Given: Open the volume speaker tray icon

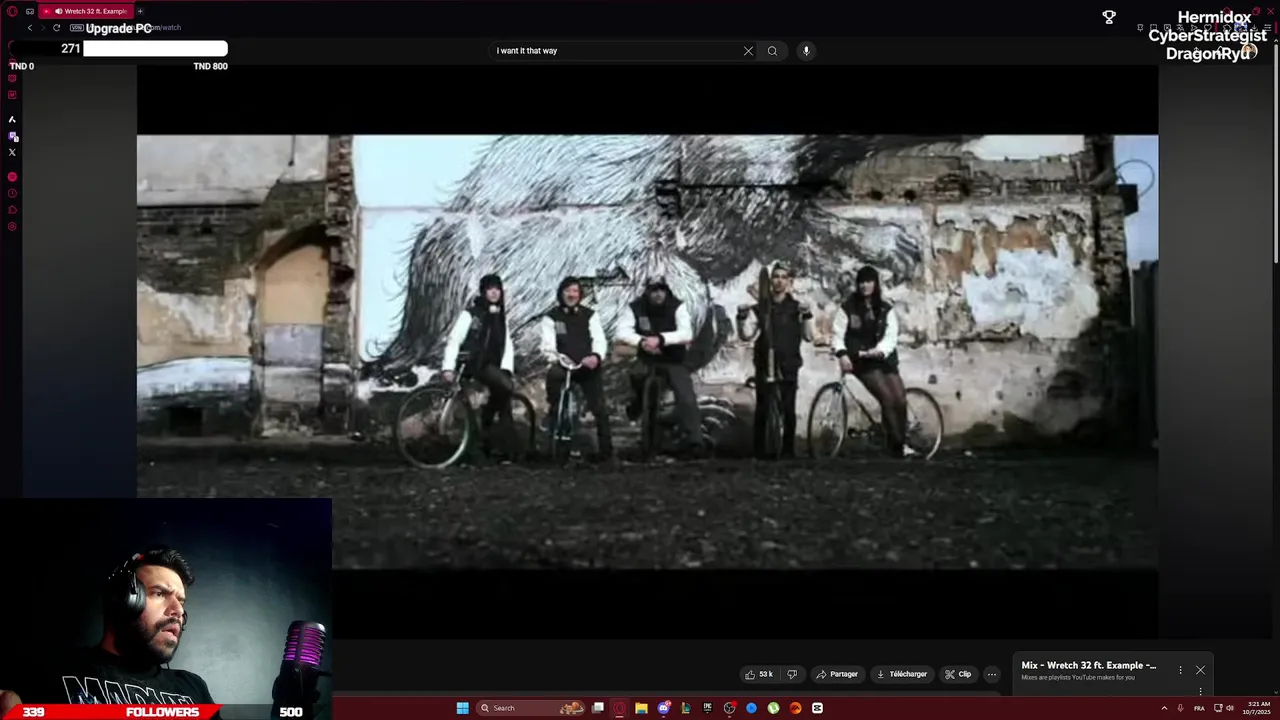Looking at the screenshot, I should (x=1230, y=708).
